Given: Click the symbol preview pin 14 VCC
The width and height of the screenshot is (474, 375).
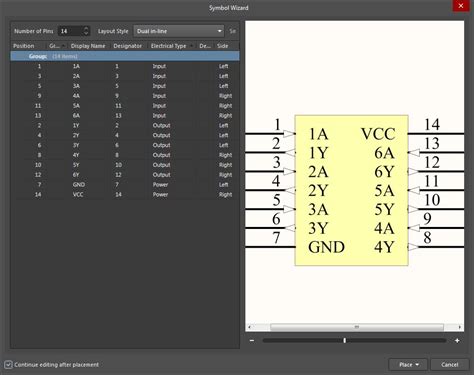Looking at the screenshot, I should 436,133.
